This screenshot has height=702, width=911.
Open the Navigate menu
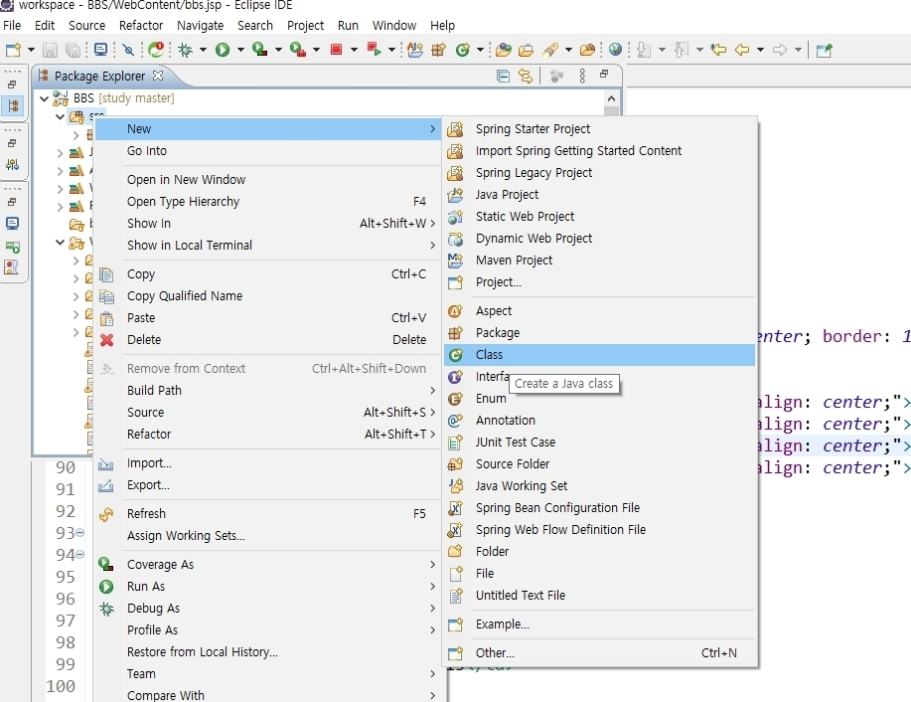200,26
